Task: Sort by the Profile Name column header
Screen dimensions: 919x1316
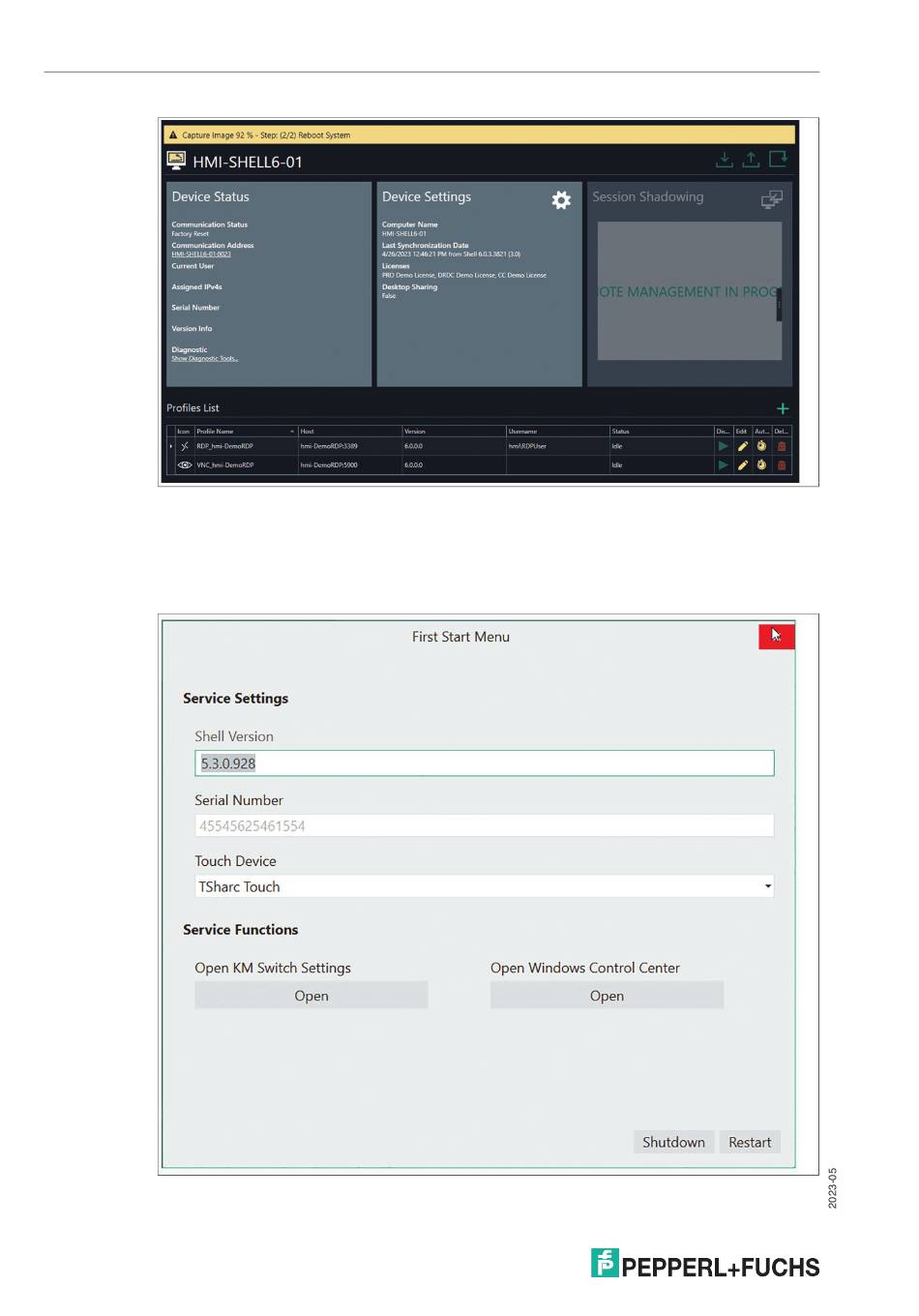Action: tap(246, 432)
